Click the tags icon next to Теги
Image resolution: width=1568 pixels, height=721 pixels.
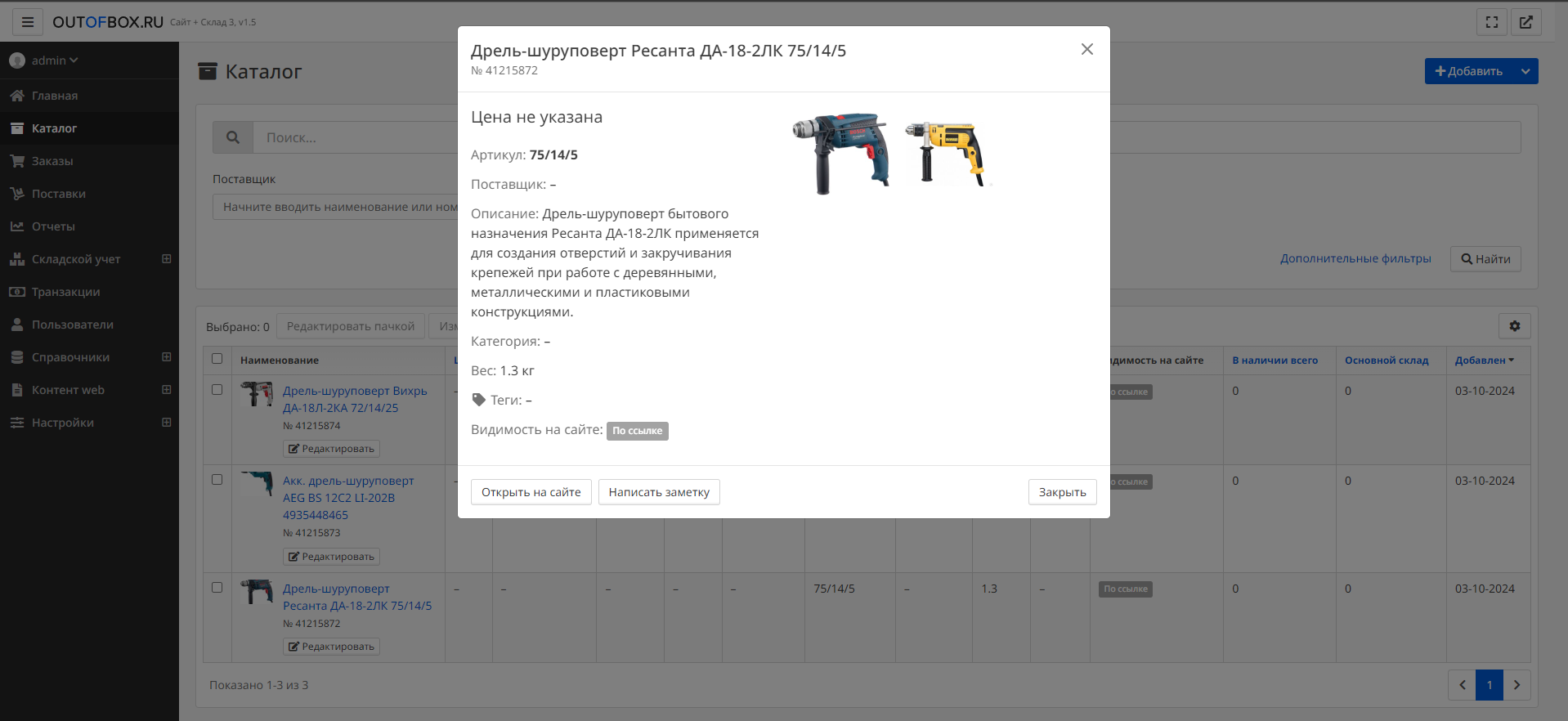pyautogui.click(x=479, y=400)
